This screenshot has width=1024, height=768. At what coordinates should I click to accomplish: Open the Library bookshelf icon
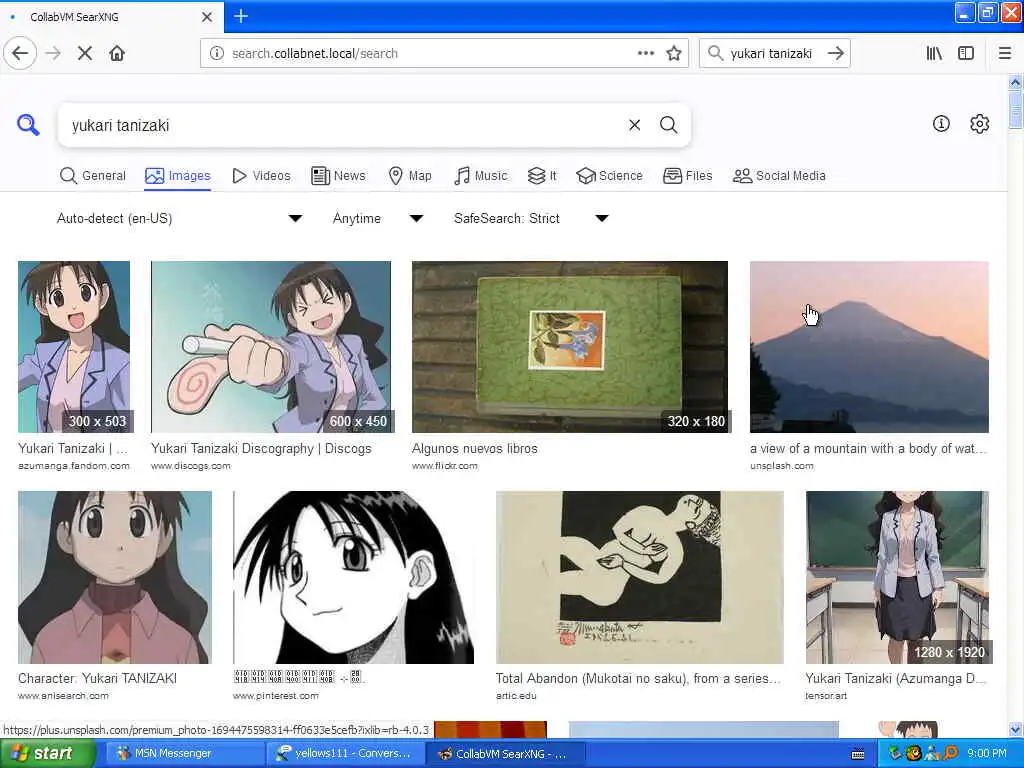click(934, 53)
